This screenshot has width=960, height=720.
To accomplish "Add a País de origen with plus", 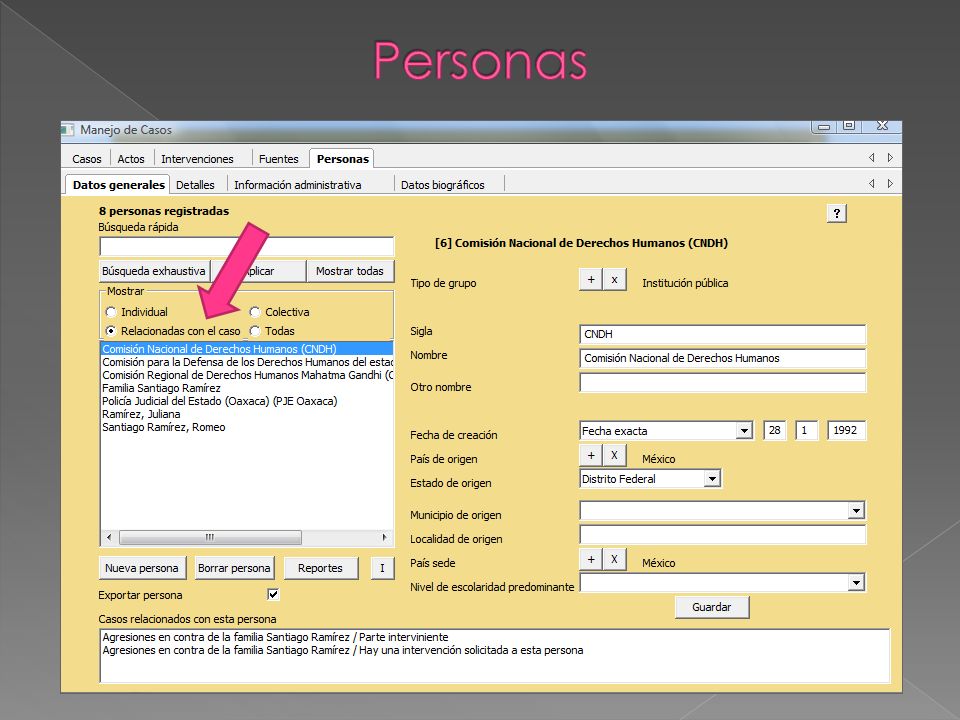I will coord(591,456).
